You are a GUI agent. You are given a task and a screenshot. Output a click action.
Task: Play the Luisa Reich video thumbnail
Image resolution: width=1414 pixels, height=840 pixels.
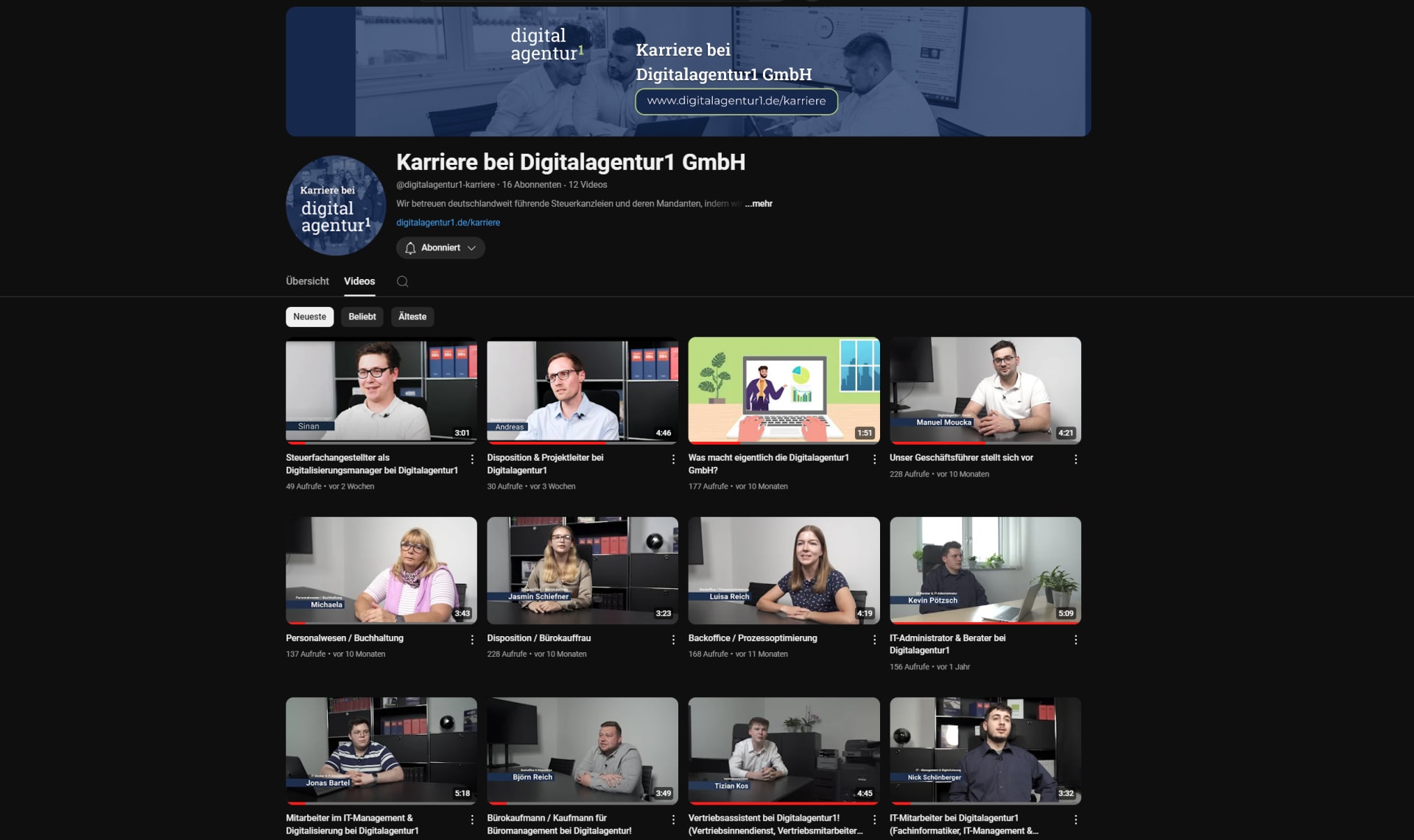coord(784,571)
